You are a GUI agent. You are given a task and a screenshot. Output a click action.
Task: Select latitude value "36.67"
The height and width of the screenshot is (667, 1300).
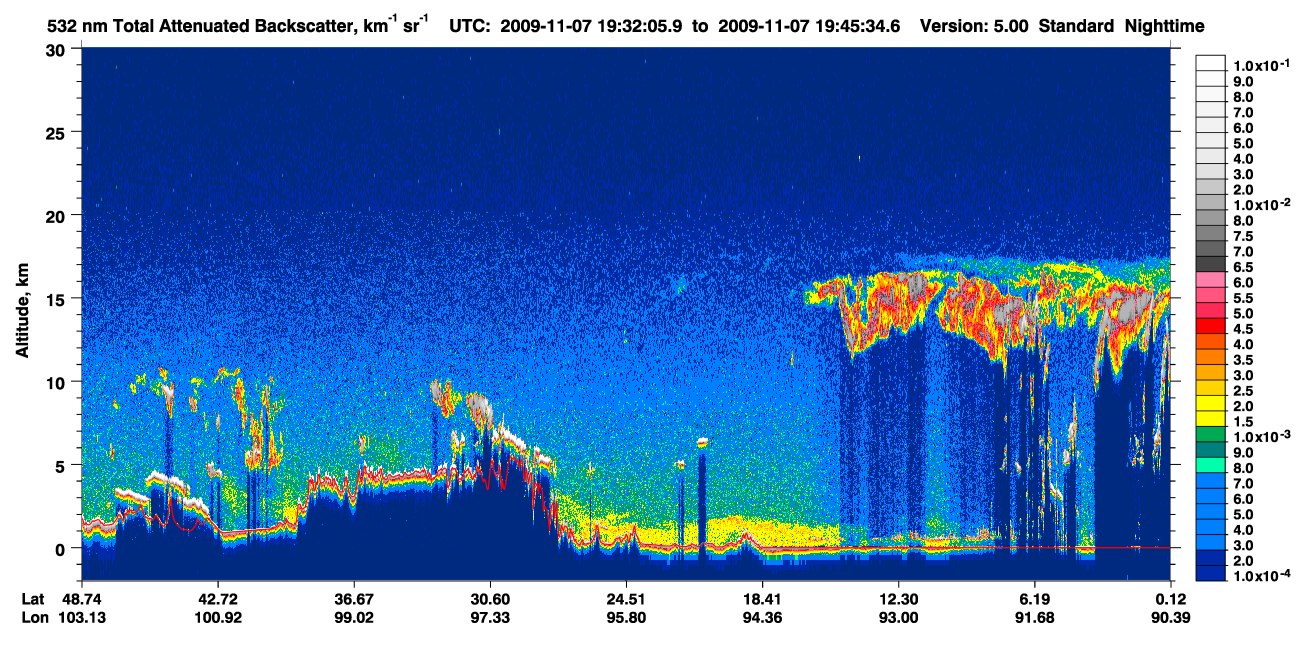pos(353,598)
